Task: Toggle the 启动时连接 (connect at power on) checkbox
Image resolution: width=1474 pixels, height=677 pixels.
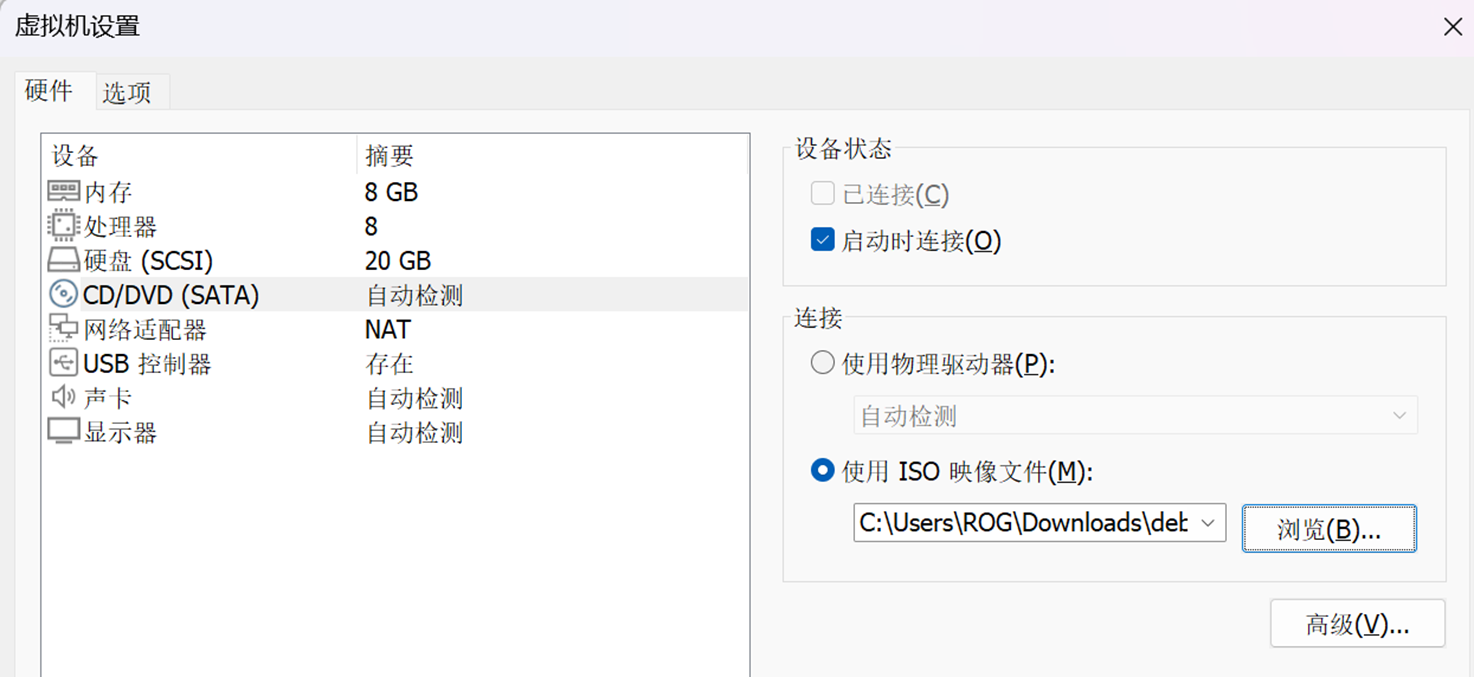Action: [x=822, y=240]
